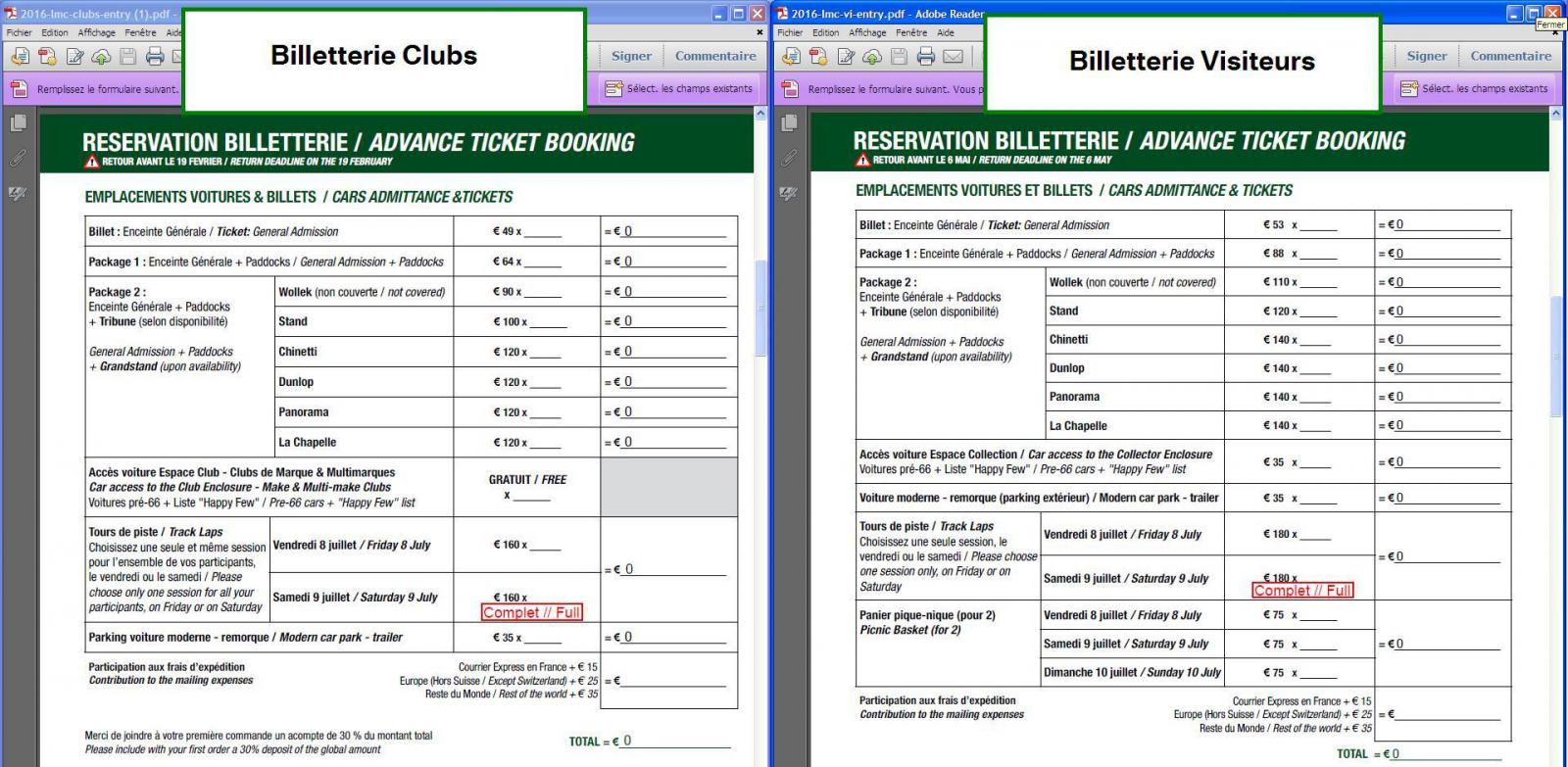This screenshot has width=1568, height=767.
Task: Click vertical scrollbar thumb in clubs-entry window
Action: 761,311
